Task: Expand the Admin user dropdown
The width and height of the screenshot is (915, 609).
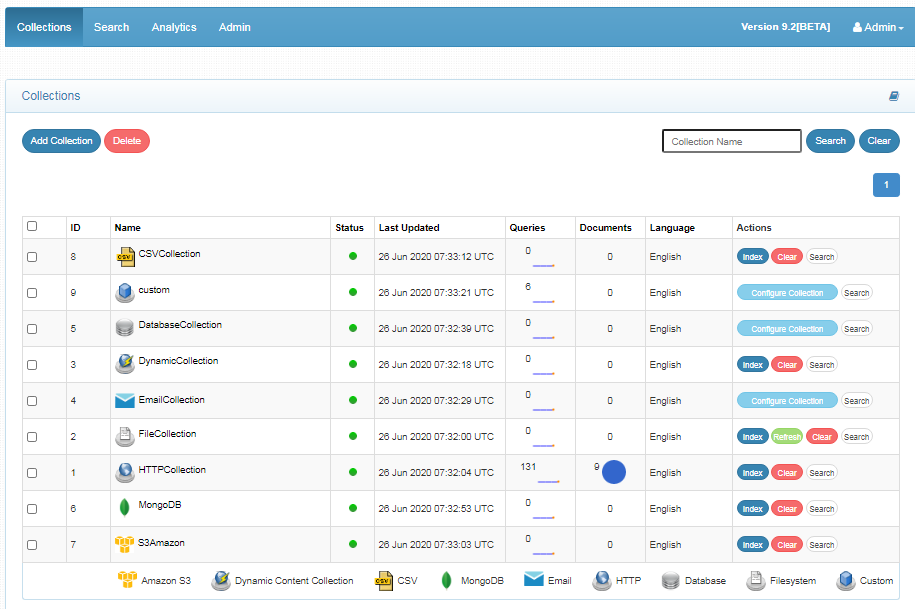Action: click(878, 27)
